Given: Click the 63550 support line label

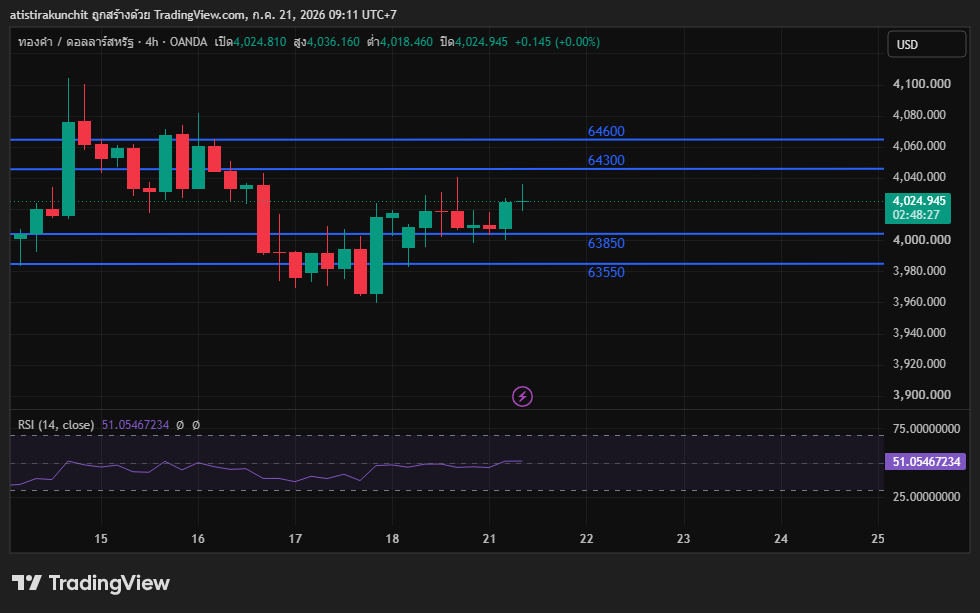Looking at the screenshot, I should pyautogui.click(x=606, y=272).
